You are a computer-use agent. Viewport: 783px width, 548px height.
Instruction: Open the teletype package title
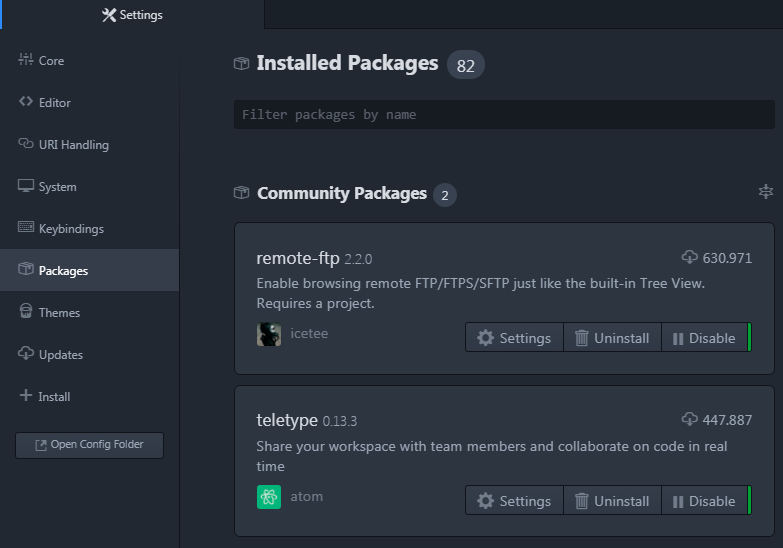click(x=287, y=420)
